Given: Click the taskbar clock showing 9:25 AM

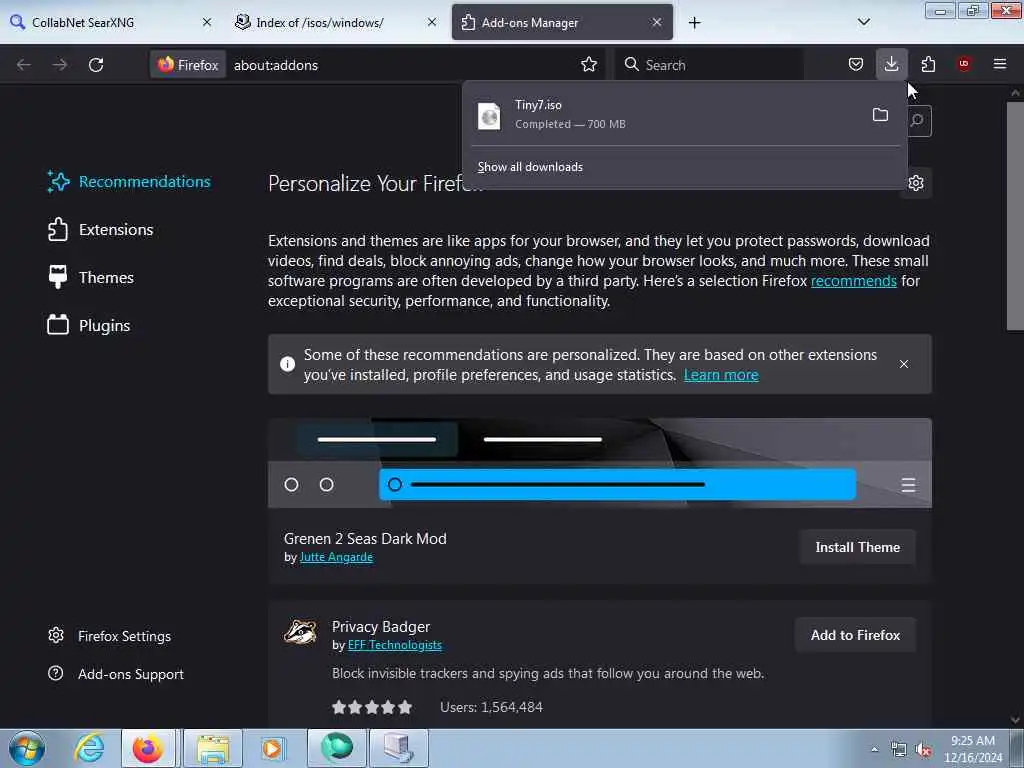Looking at the screenshot, I should coord(973,749).
